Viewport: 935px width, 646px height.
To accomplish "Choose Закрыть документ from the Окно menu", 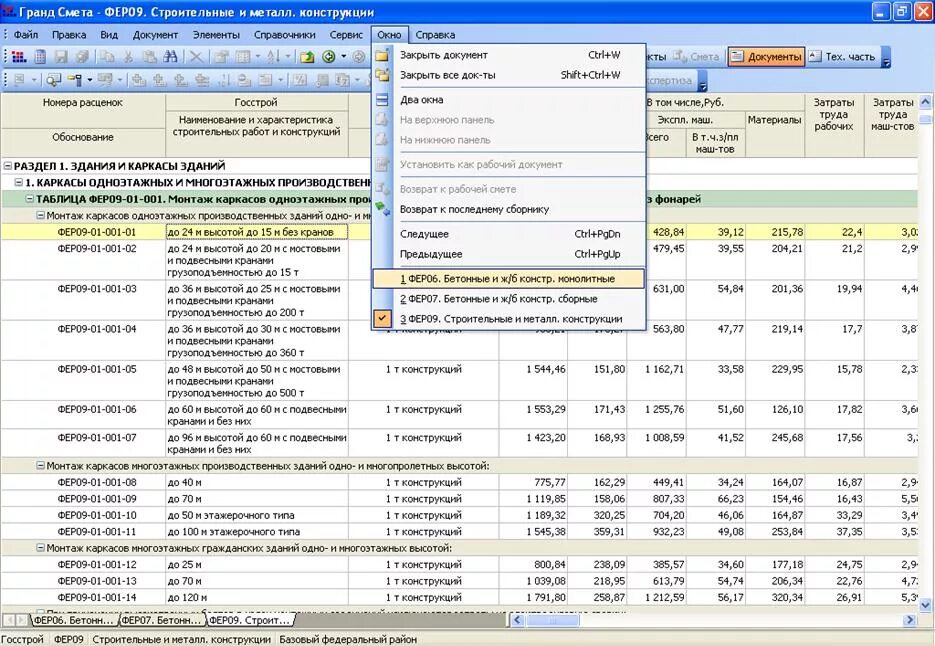I will [x=509, y=55].
